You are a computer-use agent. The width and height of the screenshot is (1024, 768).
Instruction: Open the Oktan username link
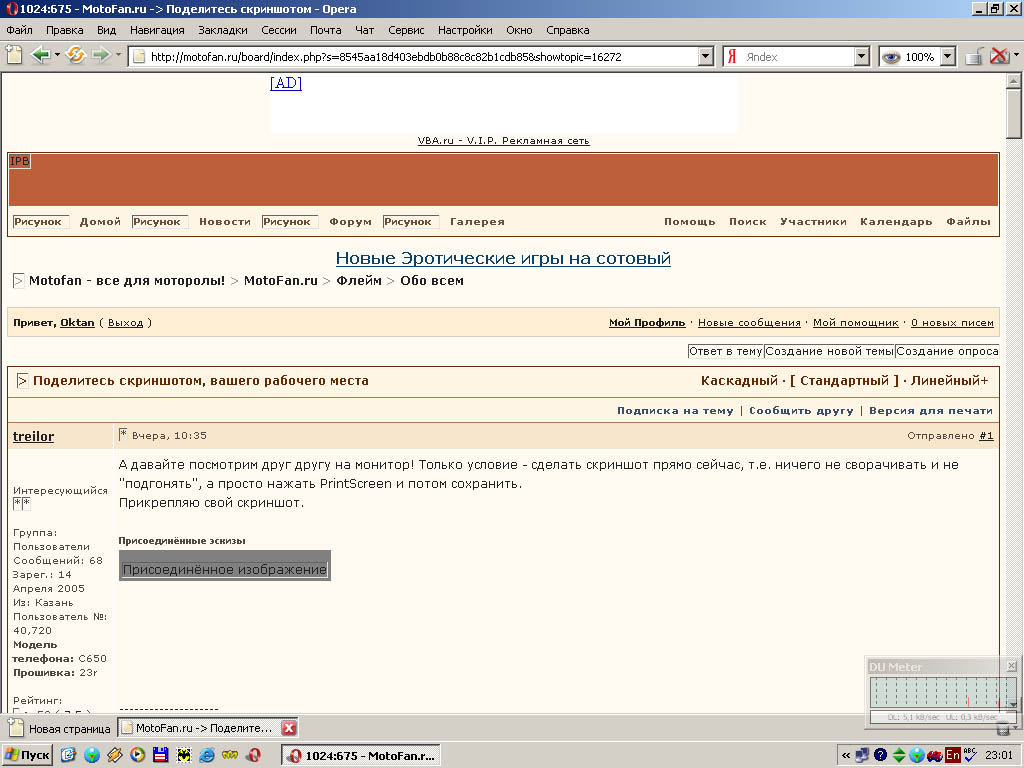77,323
